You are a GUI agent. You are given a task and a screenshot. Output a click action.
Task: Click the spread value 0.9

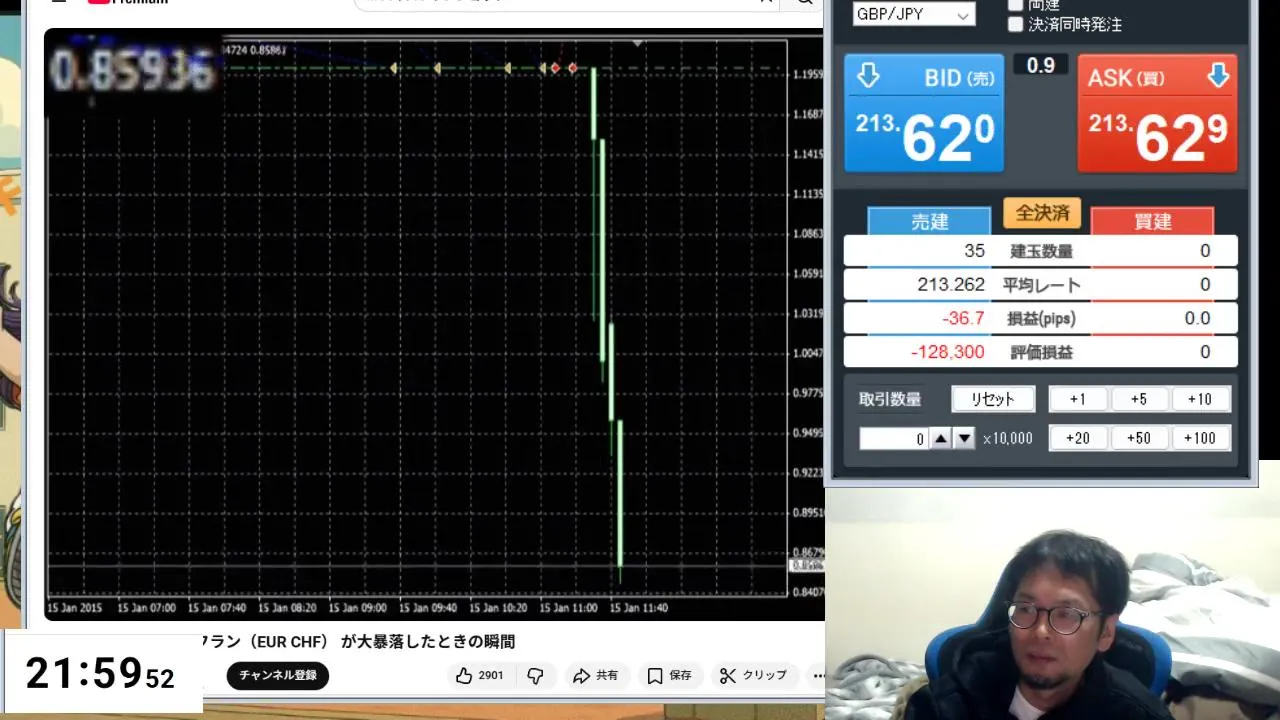click(1041, 65)
